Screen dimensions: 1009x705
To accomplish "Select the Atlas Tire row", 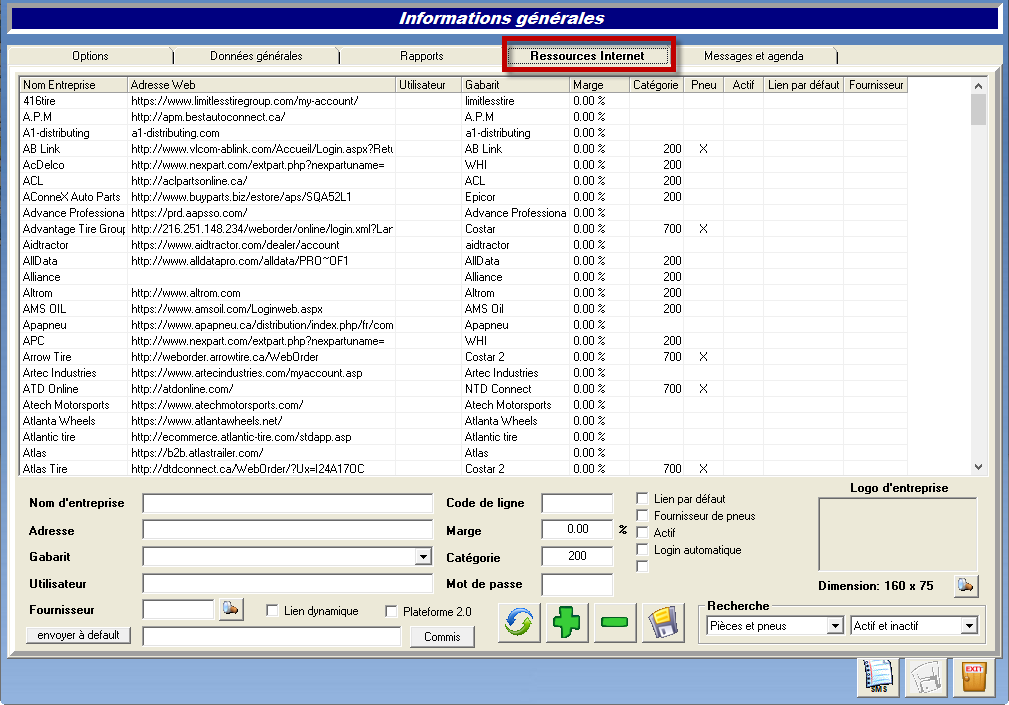I will pos(463,469).
